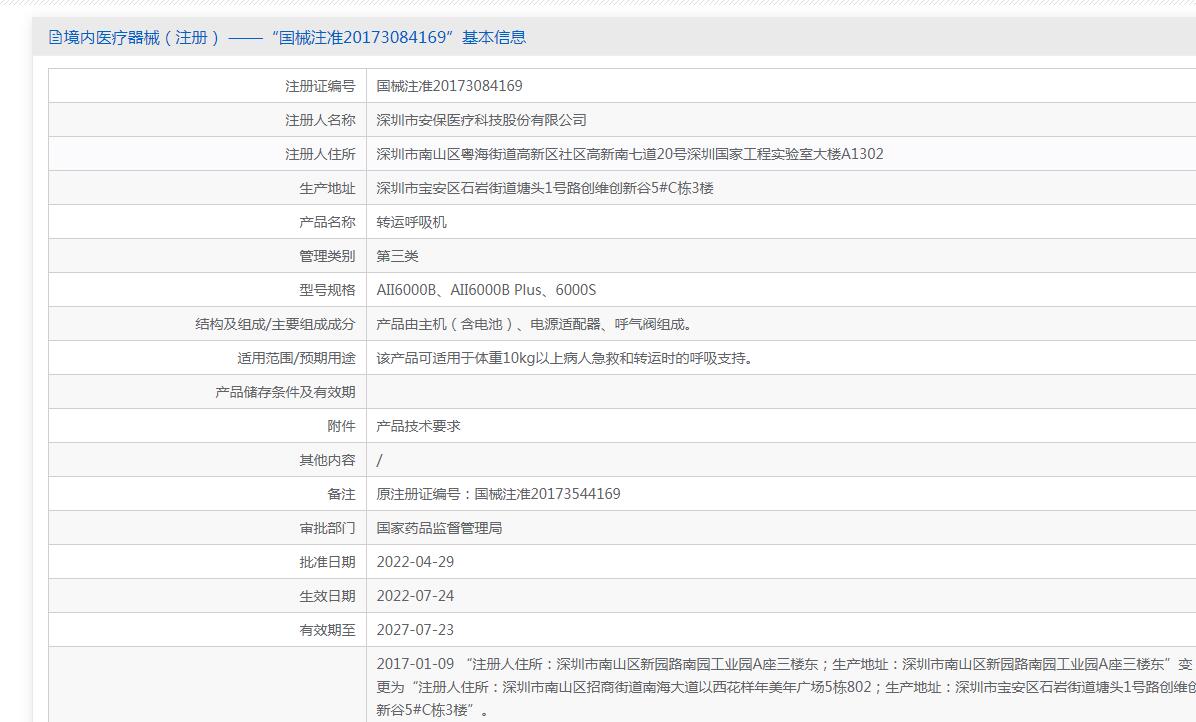Select product name 转运呼吸机
The height and width of the screenshot is (722, 1196).
[x=412, y=222]
